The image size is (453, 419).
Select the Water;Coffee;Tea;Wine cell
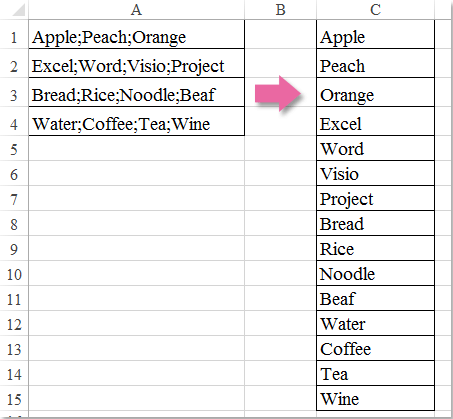pos(137,121)
